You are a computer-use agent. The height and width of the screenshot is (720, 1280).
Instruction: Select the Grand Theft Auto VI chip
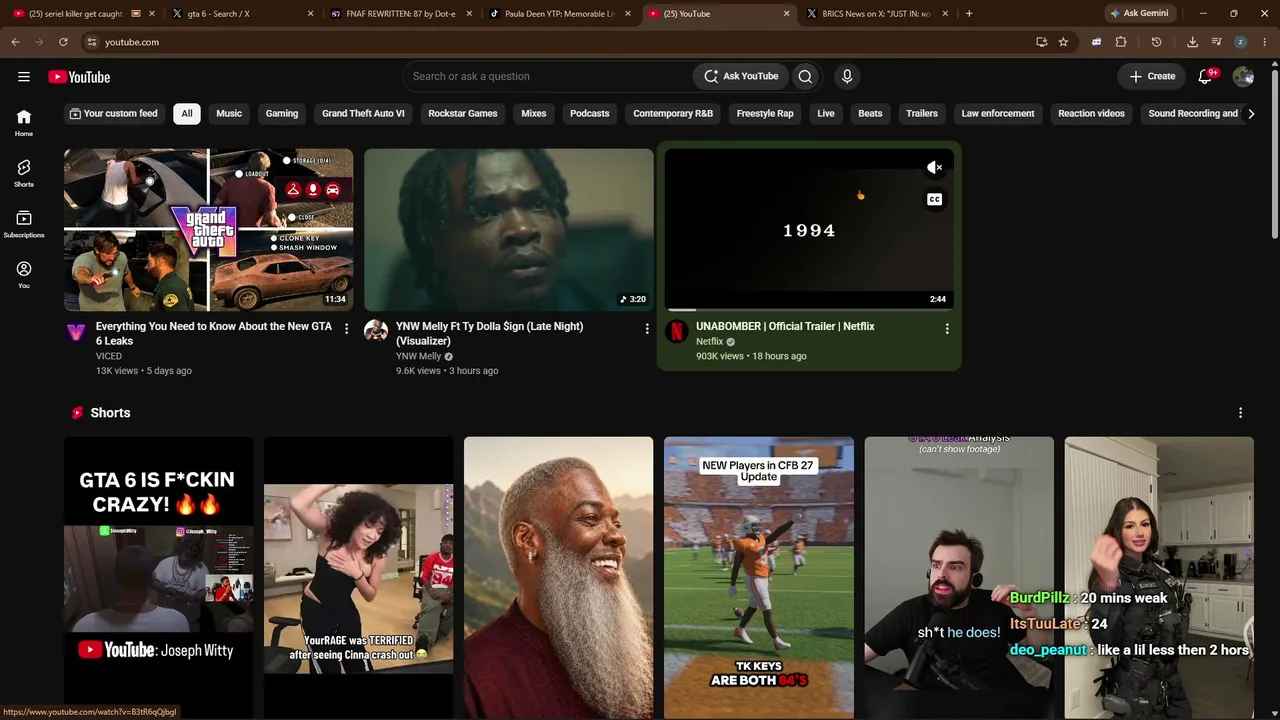(363, 113)
